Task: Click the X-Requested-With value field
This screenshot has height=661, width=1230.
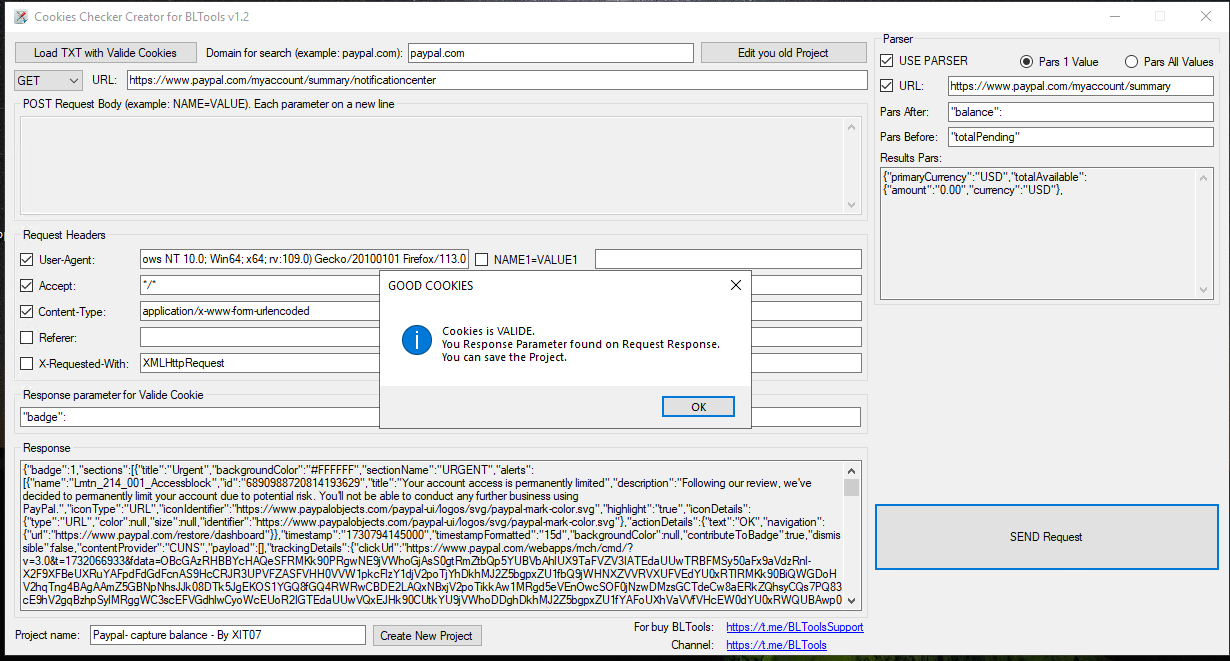Action: tap(260, 363)
